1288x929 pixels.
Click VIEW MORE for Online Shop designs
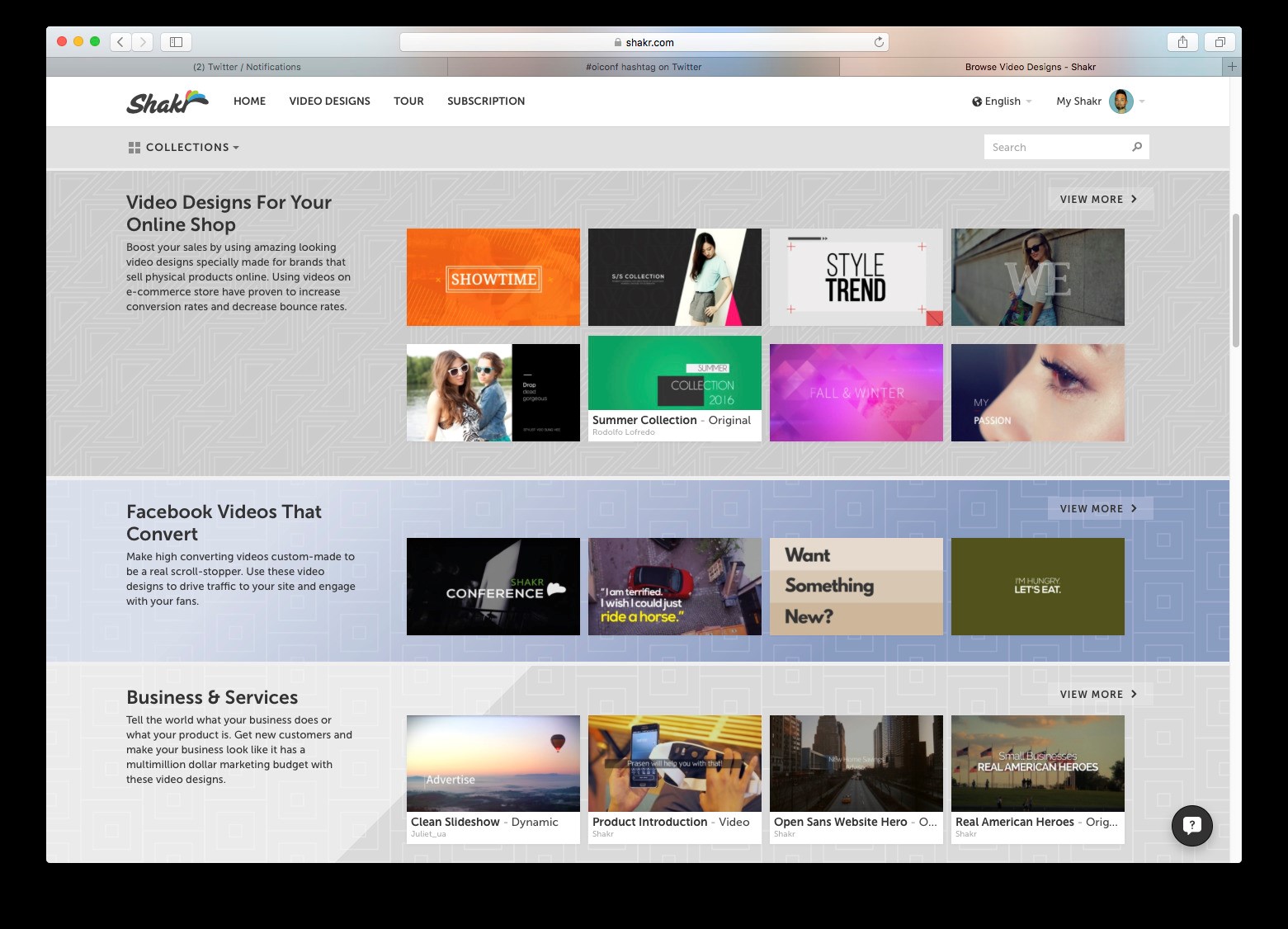(x=1099, y=199)
